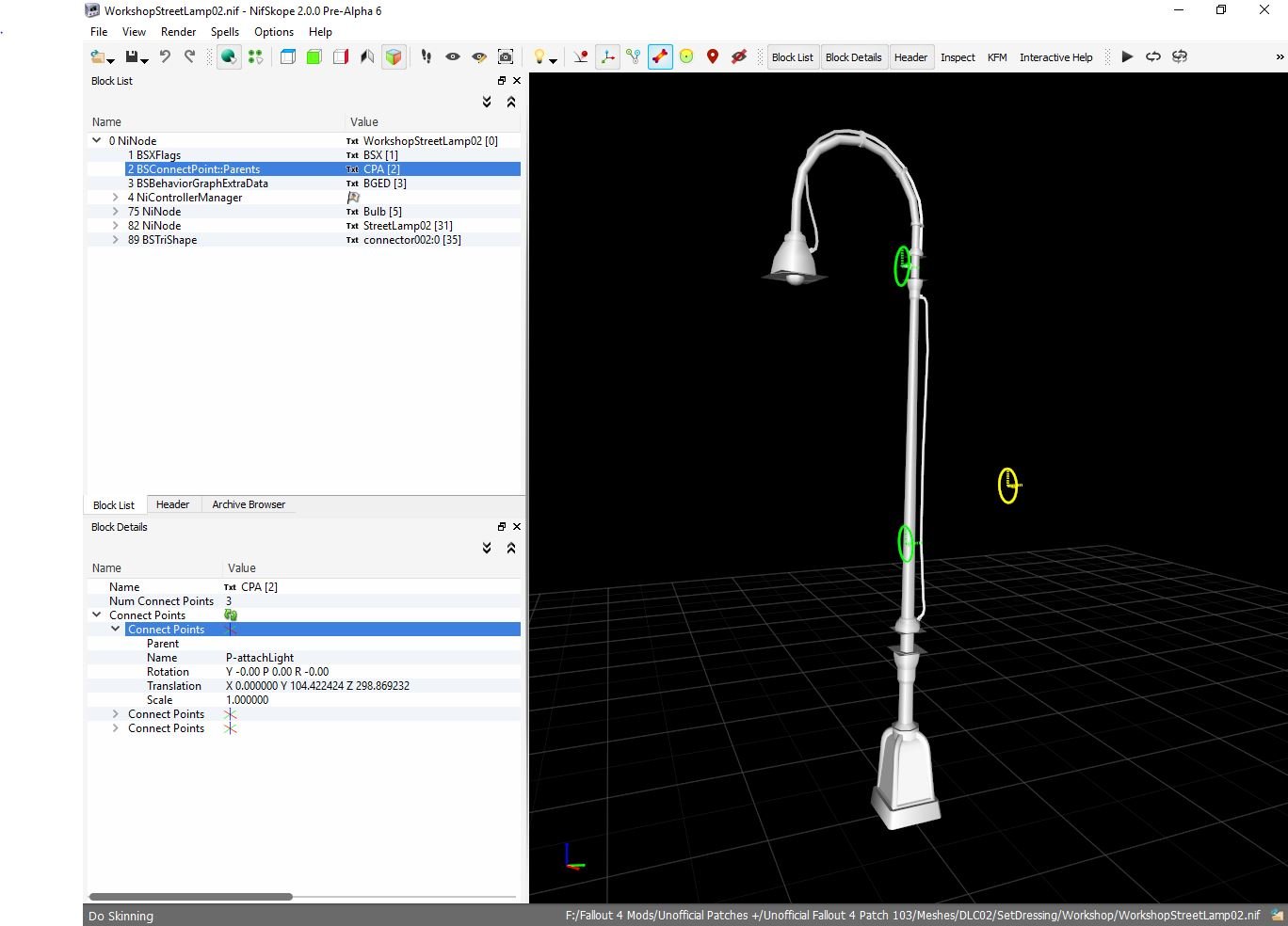Open the Spells menu
This screenshot has width=1288, height=926.
pyautogui.click(x=225, y=31)
